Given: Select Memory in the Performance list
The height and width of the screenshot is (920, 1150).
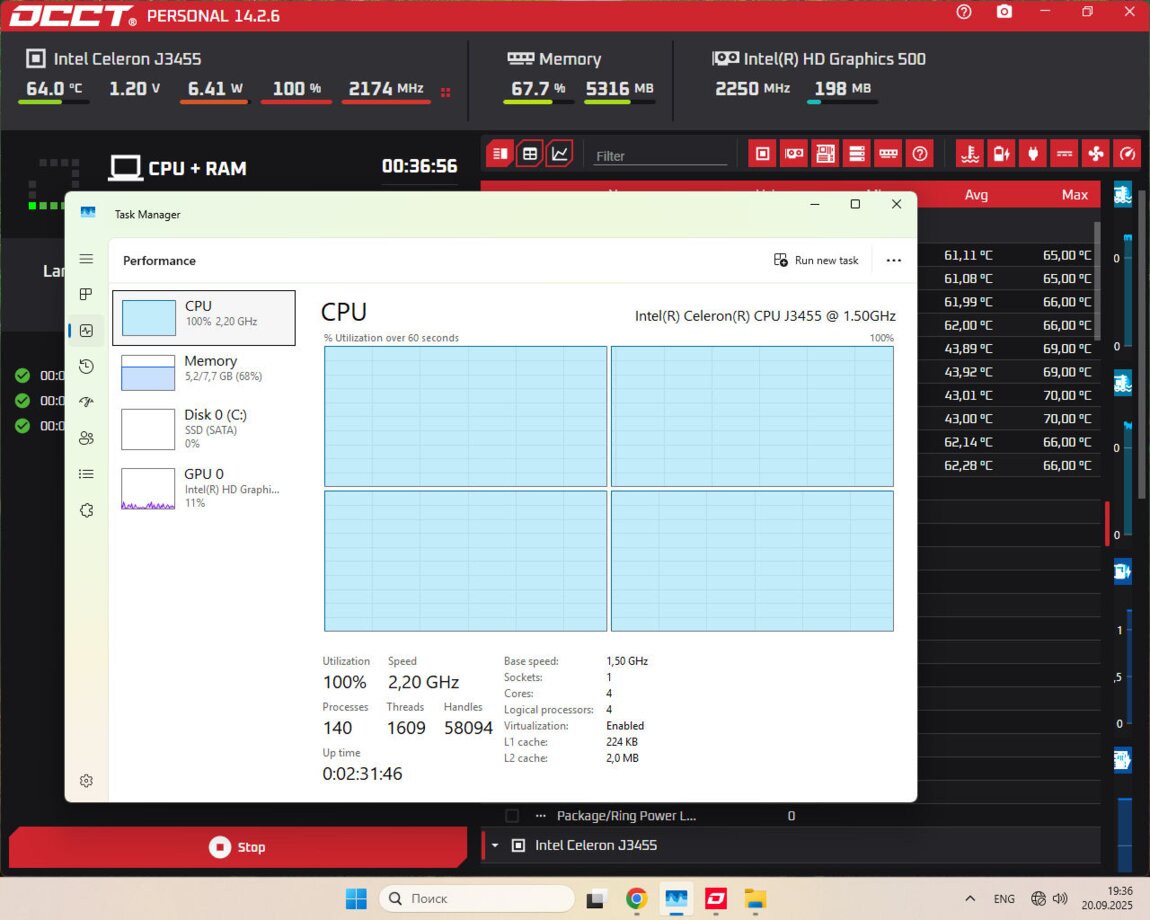Looking at the screenshot, I should click(x=204, y=371).
